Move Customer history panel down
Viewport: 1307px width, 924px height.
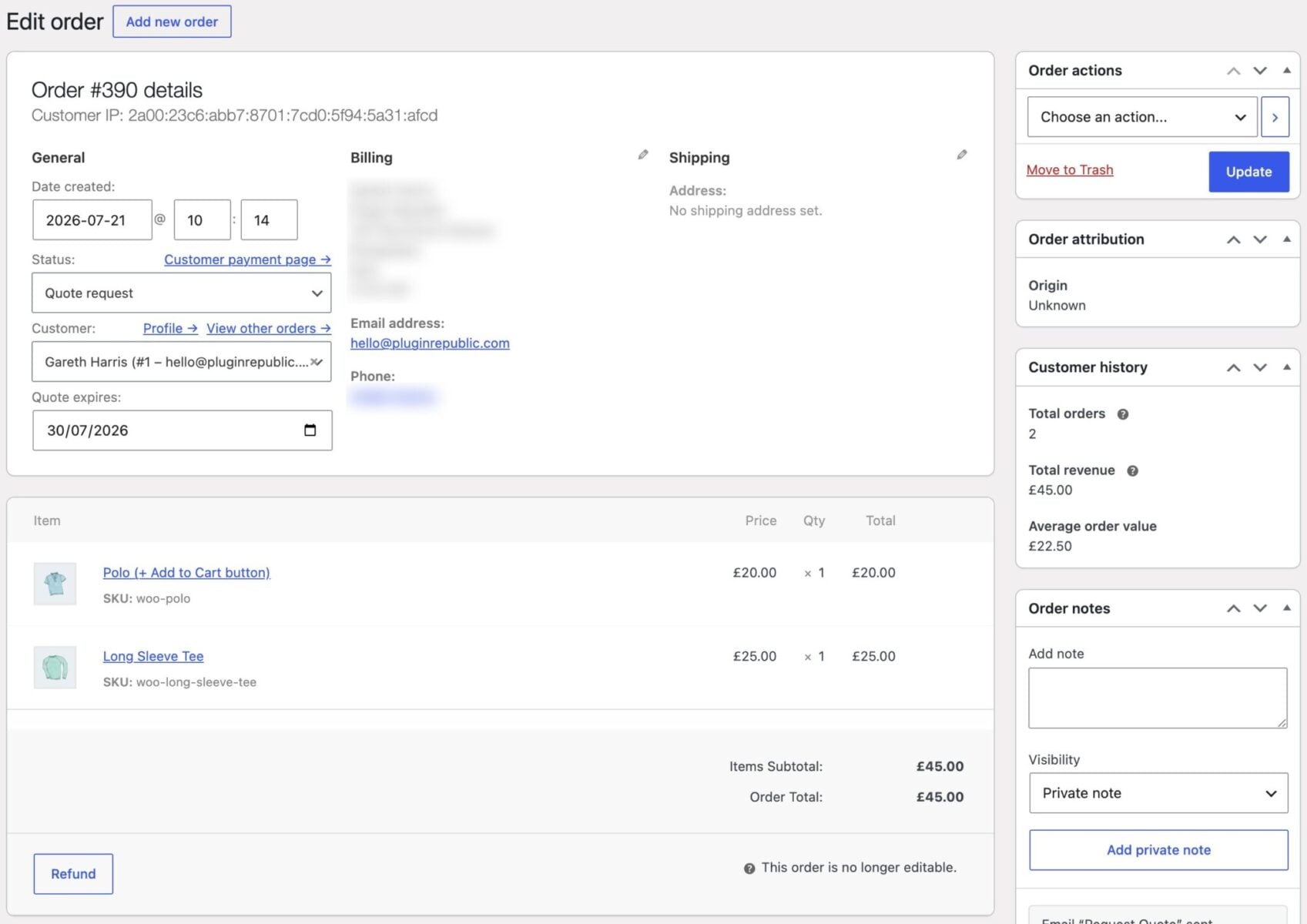1260,367
